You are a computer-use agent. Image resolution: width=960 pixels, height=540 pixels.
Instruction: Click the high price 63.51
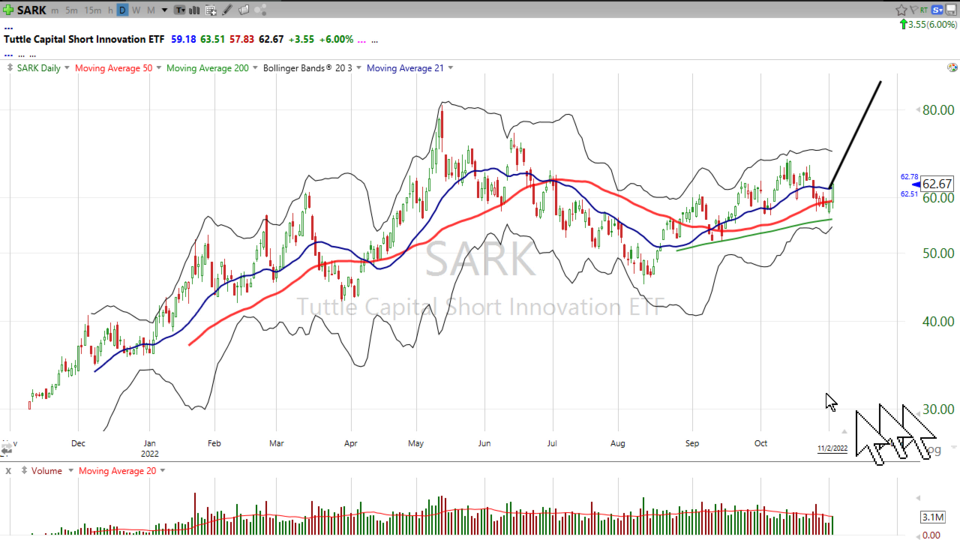tap(212, 39)
